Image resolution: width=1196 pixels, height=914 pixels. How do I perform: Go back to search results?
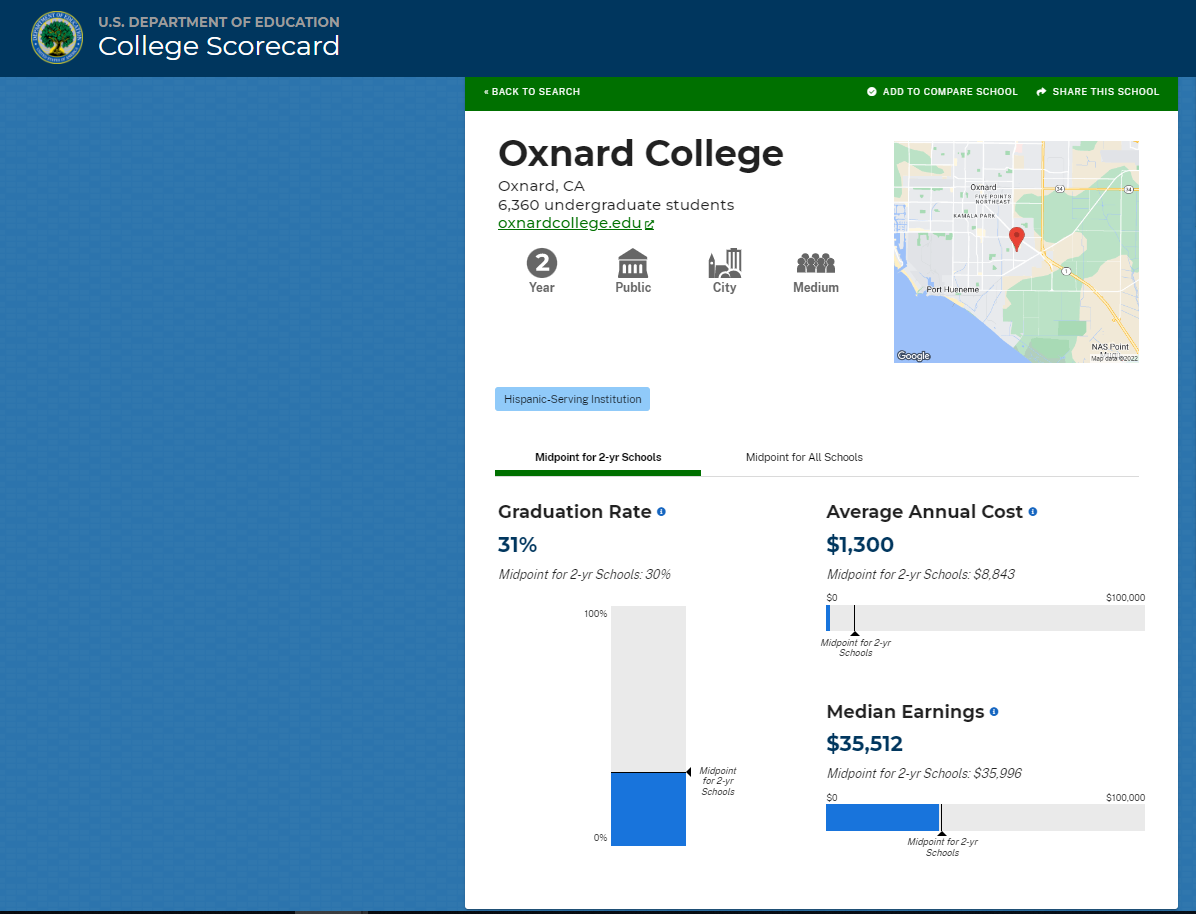[532, 92]
